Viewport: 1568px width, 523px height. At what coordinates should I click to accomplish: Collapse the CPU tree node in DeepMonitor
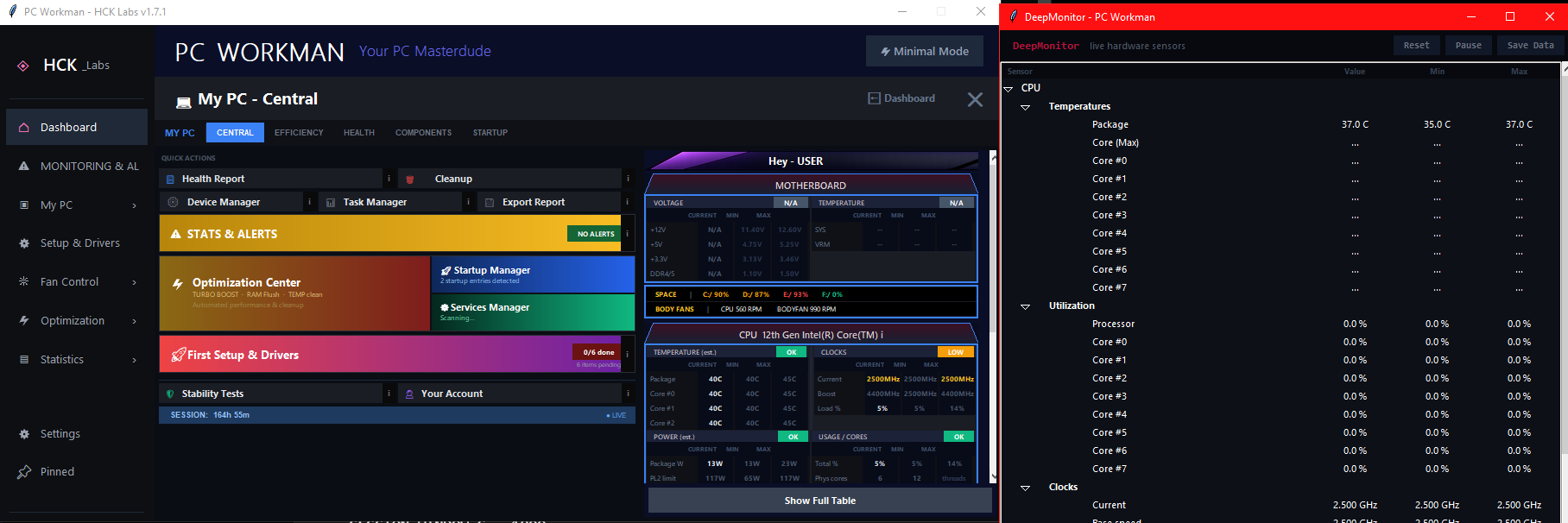pos(1008,88)
